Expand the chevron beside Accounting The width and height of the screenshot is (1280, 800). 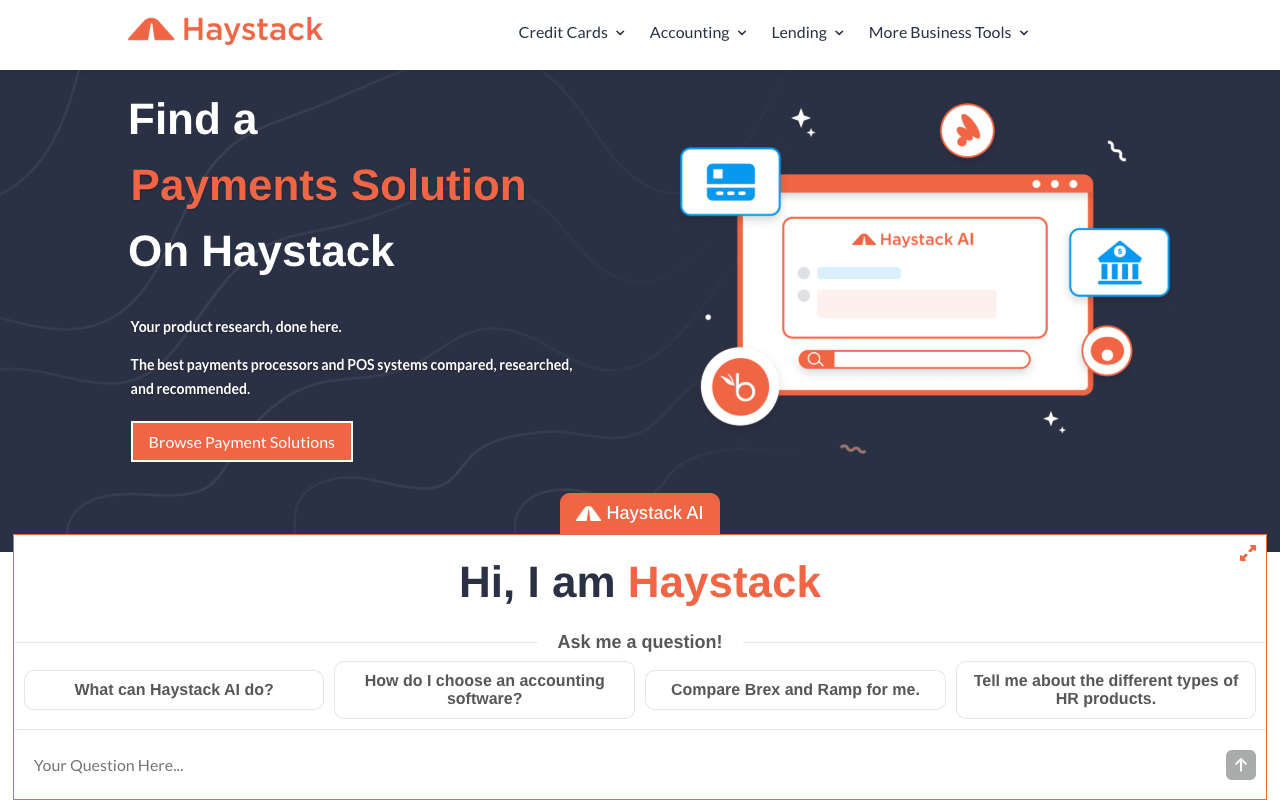click(x=742, y=33)
